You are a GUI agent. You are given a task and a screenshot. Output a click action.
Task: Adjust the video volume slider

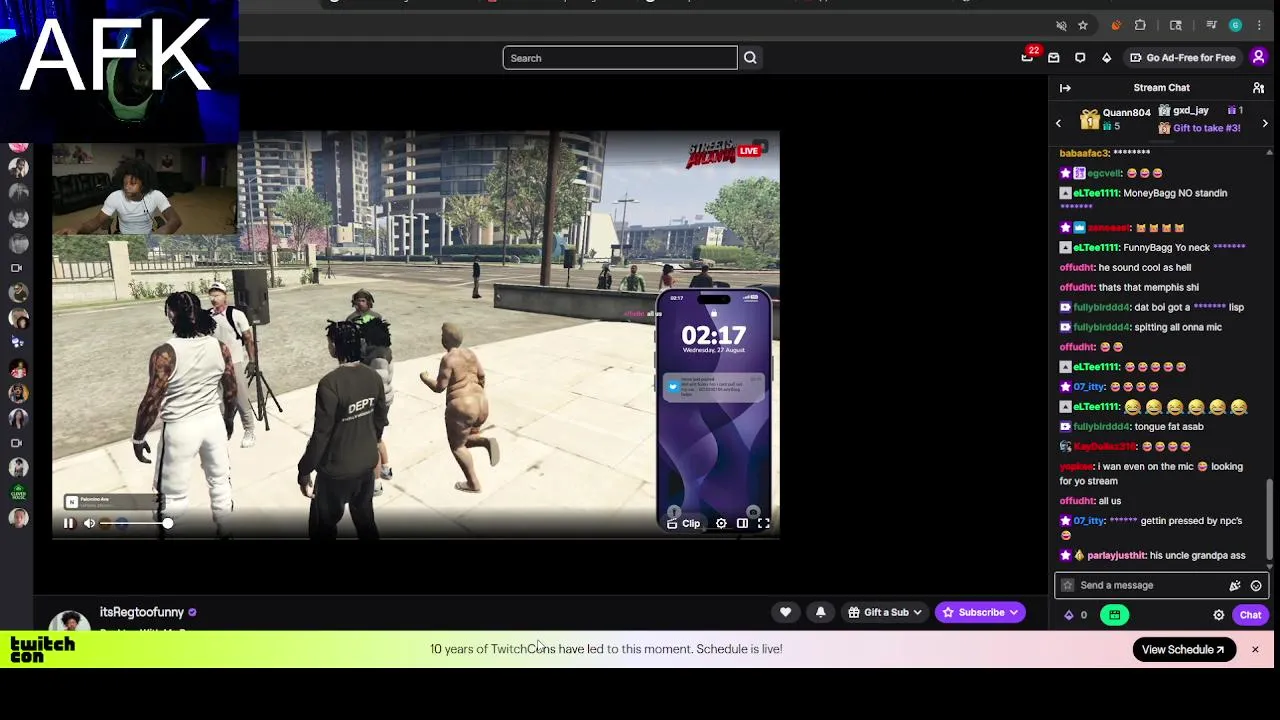(x=136, y=523)
